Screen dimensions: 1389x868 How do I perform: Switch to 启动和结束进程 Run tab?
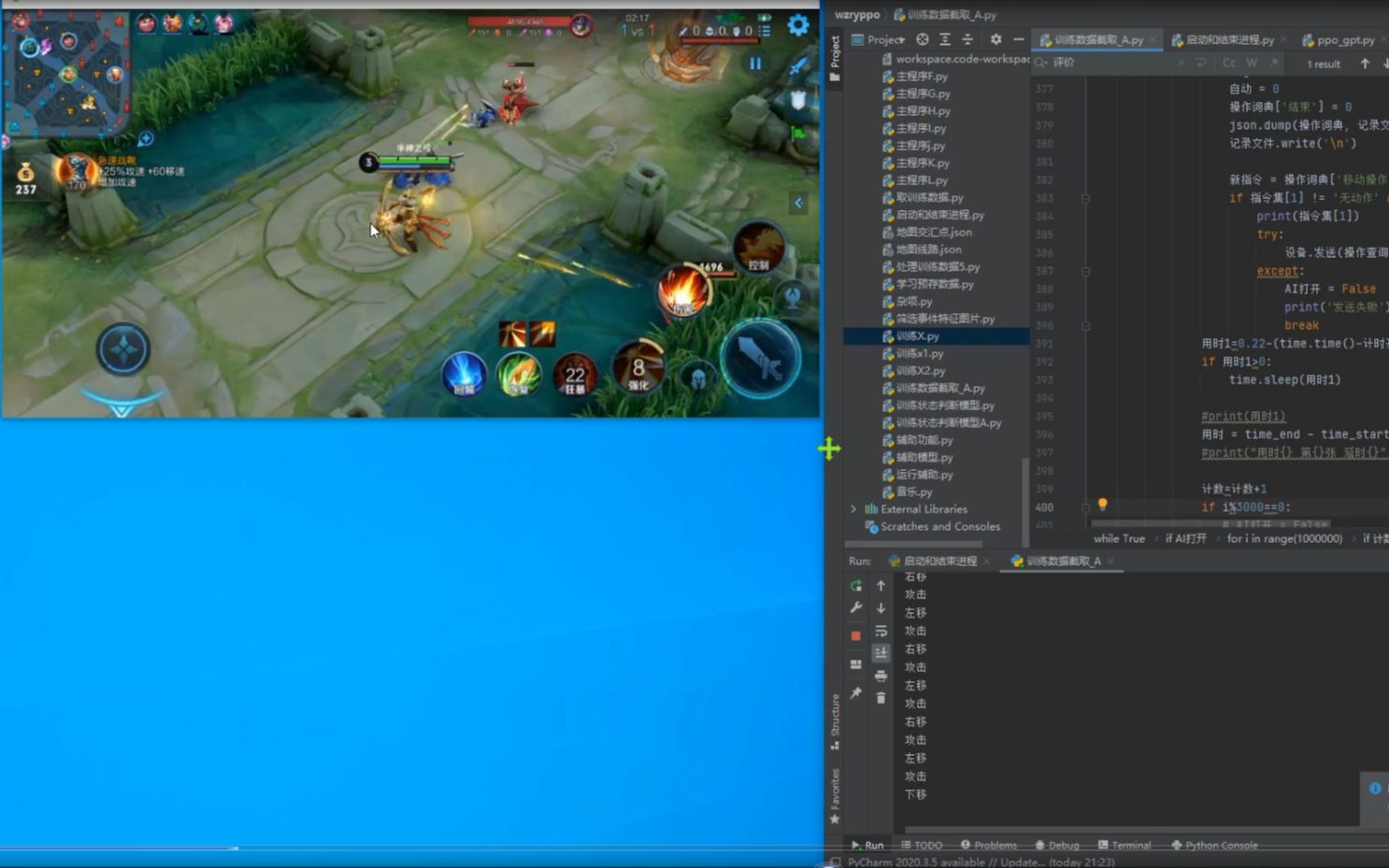(932, 562)
